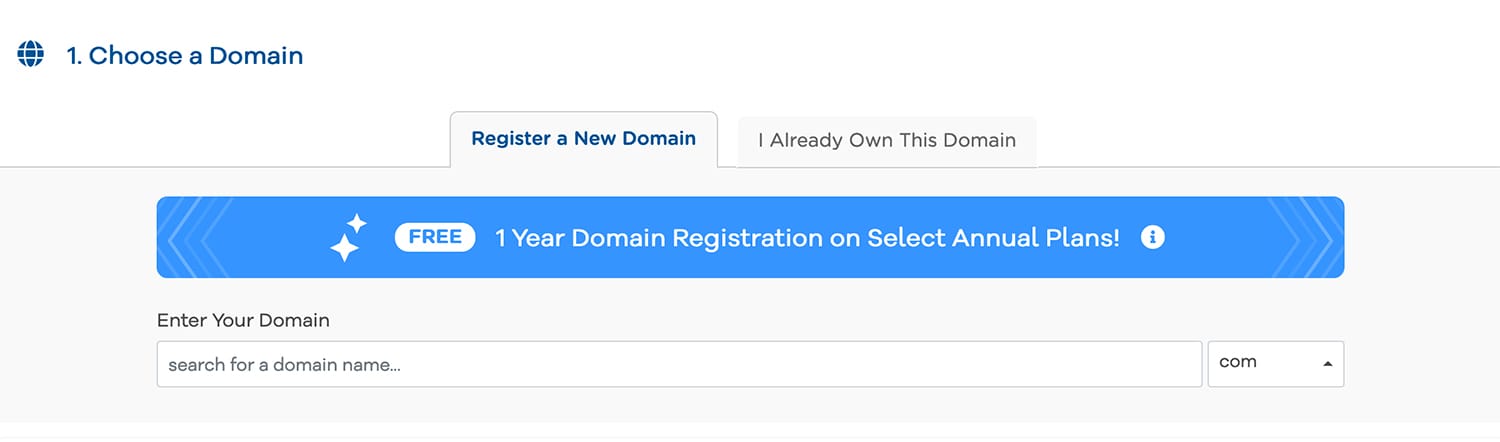
Task: Click the white FREE badge in the banner
Action: [x=435, y=237]
